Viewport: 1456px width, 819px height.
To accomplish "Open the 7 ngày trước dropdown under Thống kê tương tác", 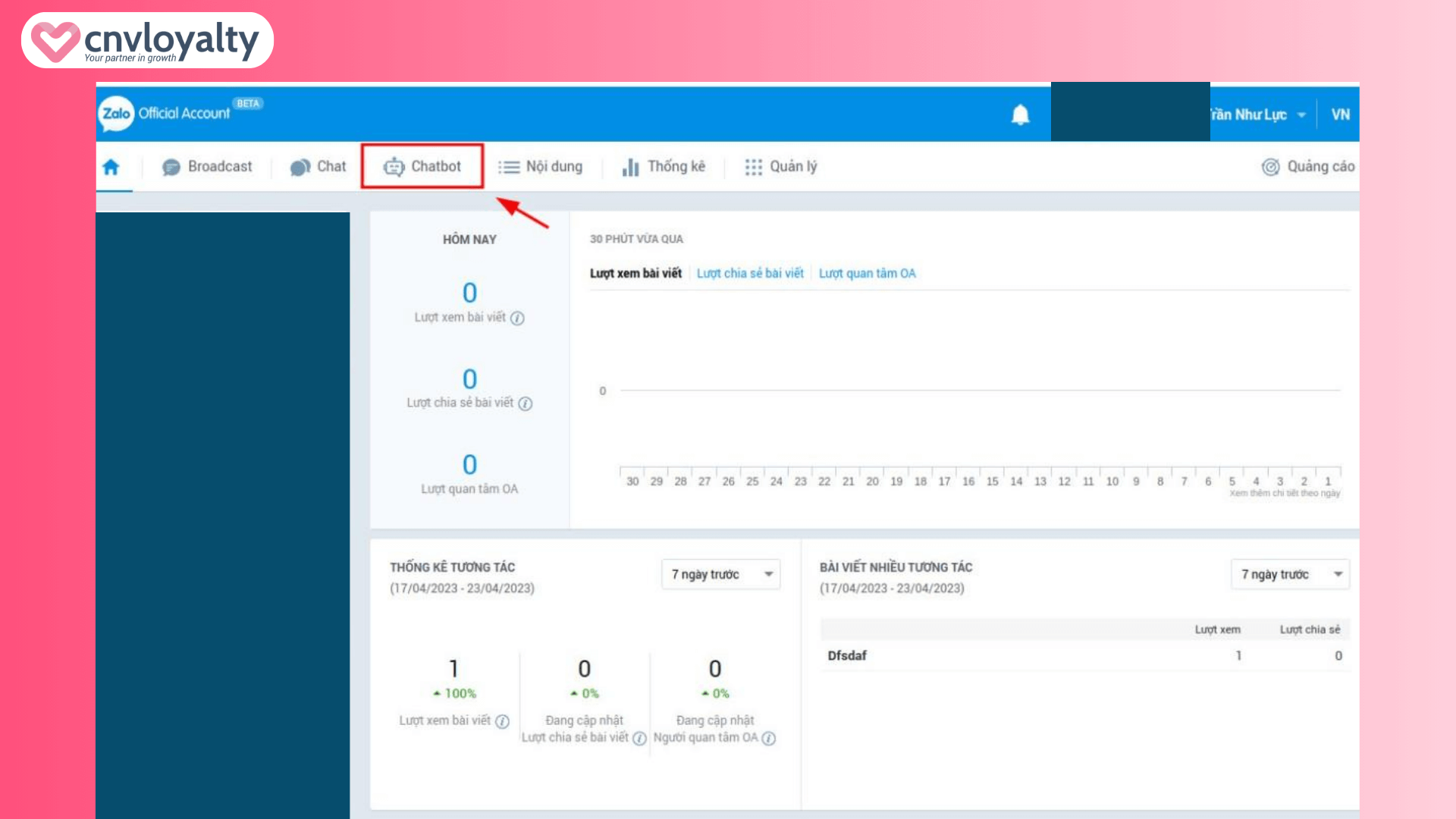I will [720, 574].
